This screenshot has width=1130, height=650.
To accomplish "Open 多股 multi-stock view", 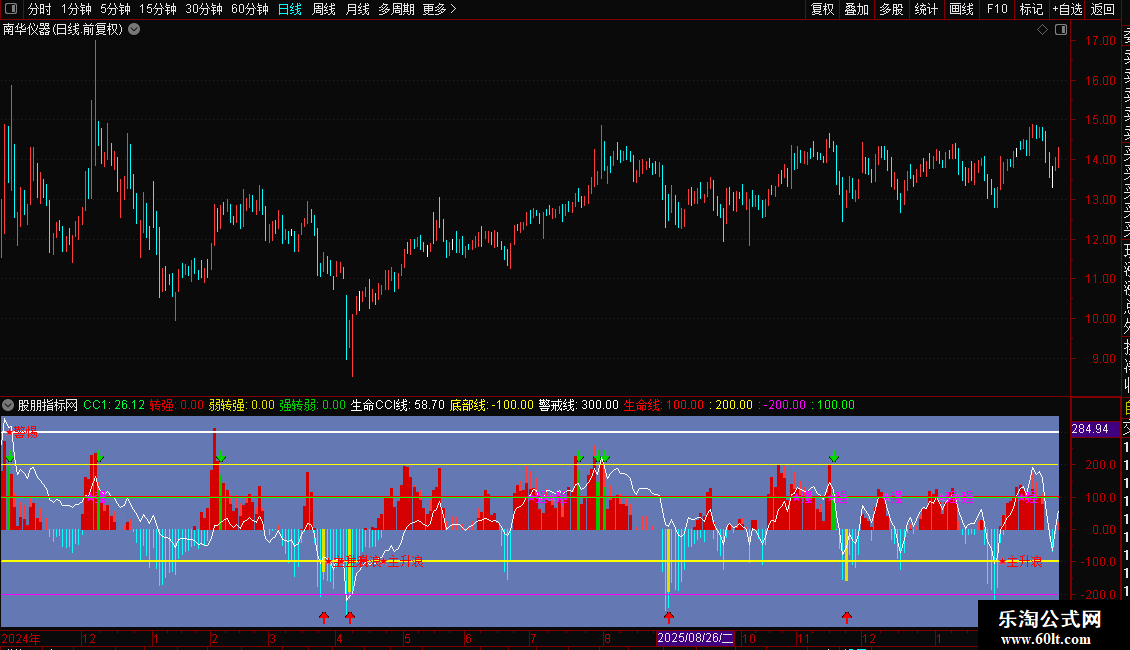I will click(891, 9).
